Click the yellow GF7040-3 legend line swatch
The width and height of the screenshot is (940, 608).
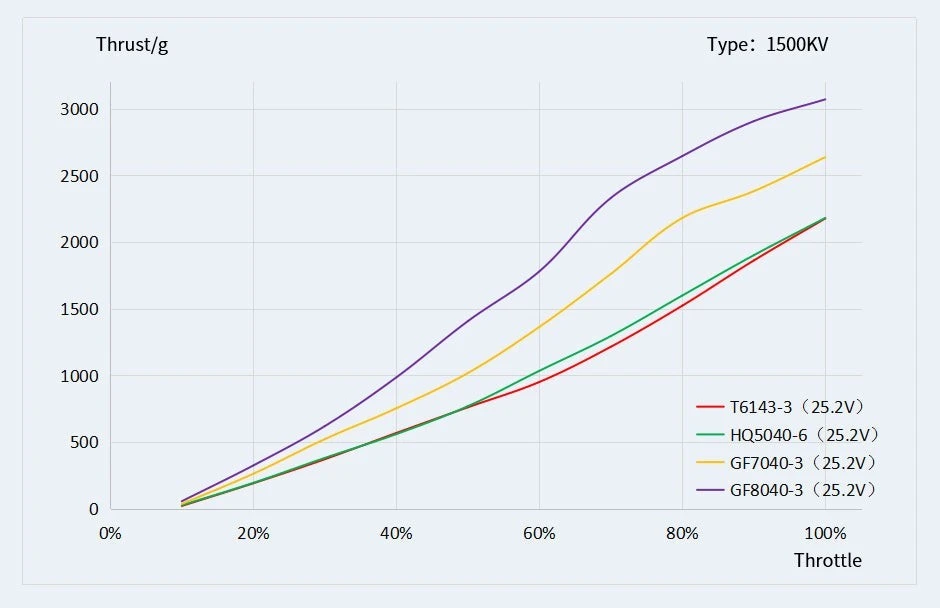710,462
